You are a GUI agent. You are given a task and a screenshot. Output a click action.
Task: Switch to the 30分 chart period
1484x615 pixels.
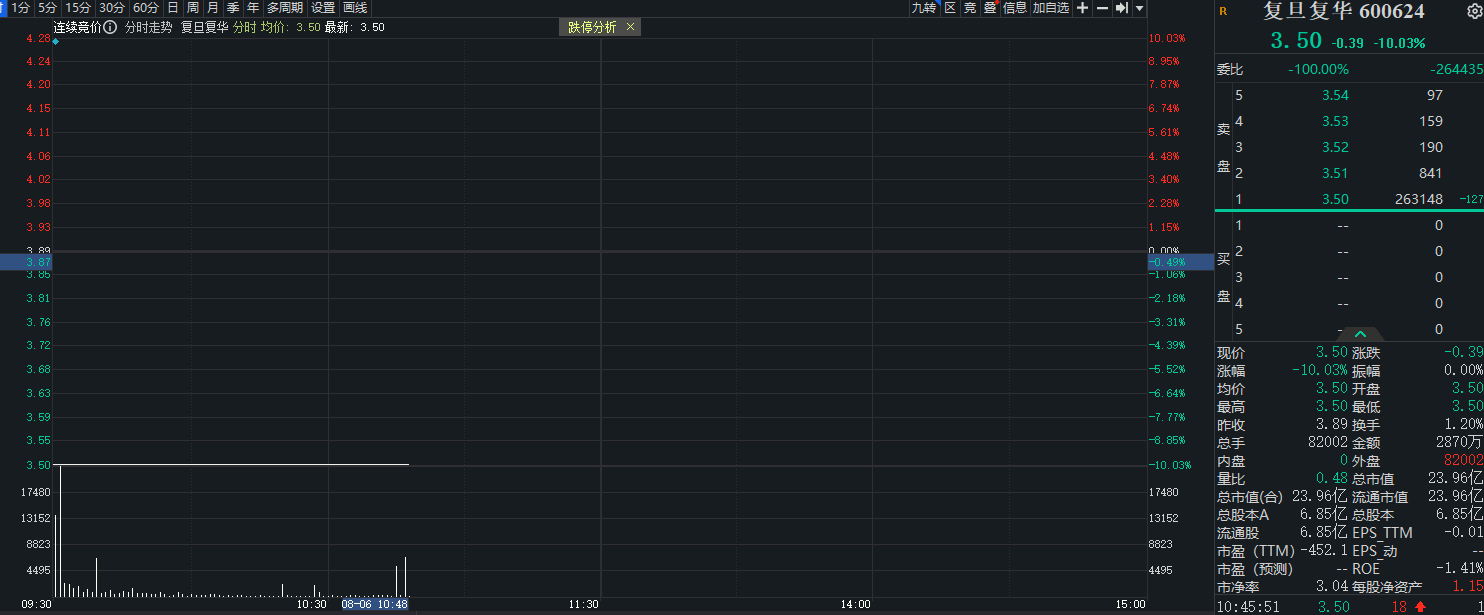coord(112,7)
